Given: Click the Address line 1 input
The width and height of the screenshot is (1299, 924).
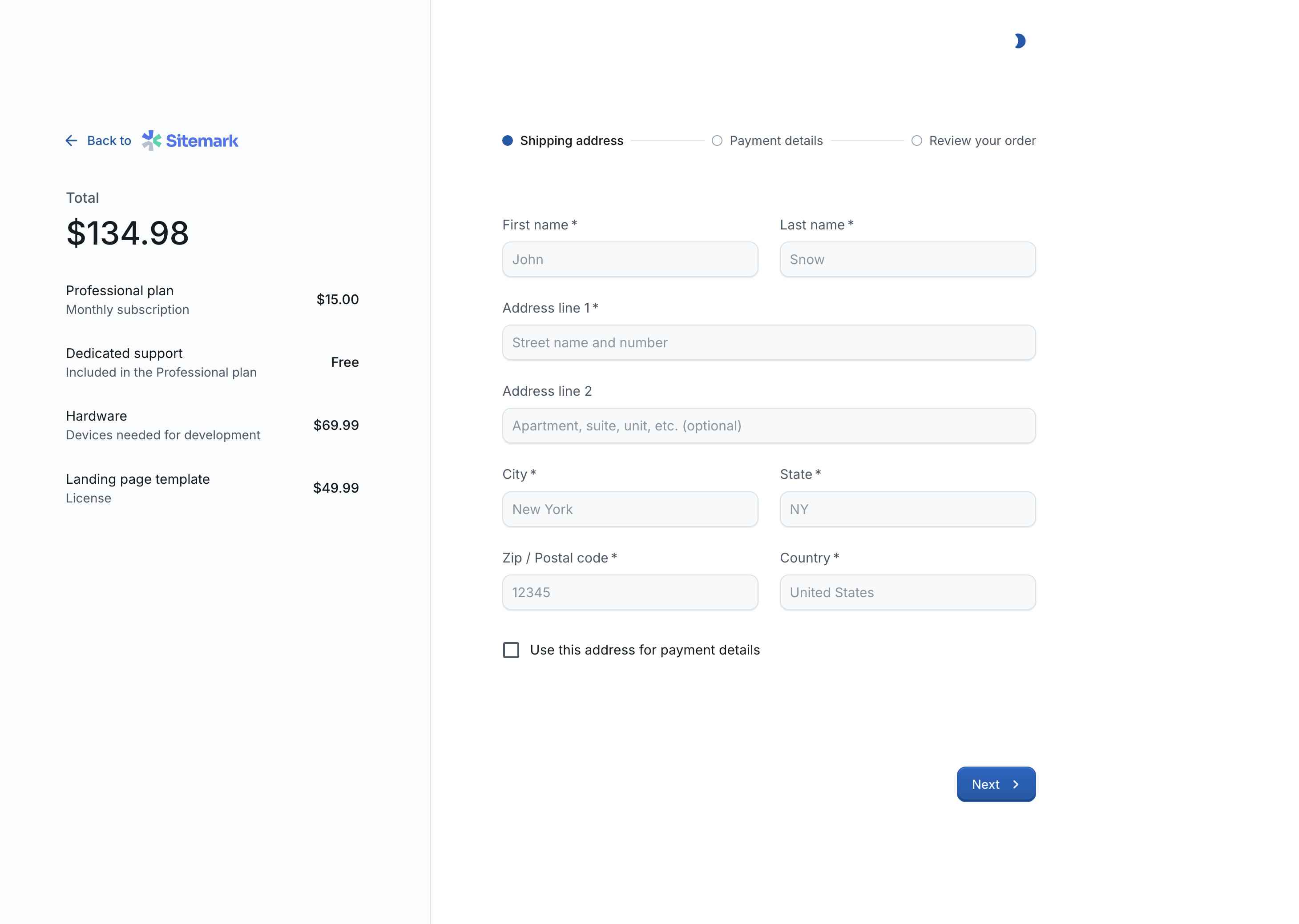Looking at the screenshot, I should point(768,342).
